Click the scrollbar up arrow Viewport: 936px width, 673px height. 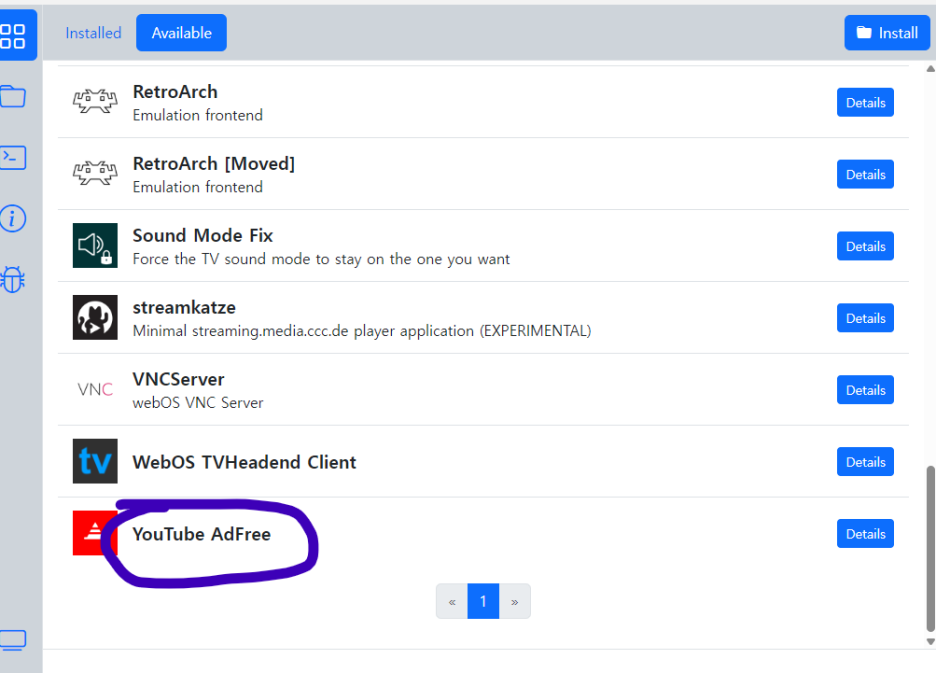click(x=930, y=69)
